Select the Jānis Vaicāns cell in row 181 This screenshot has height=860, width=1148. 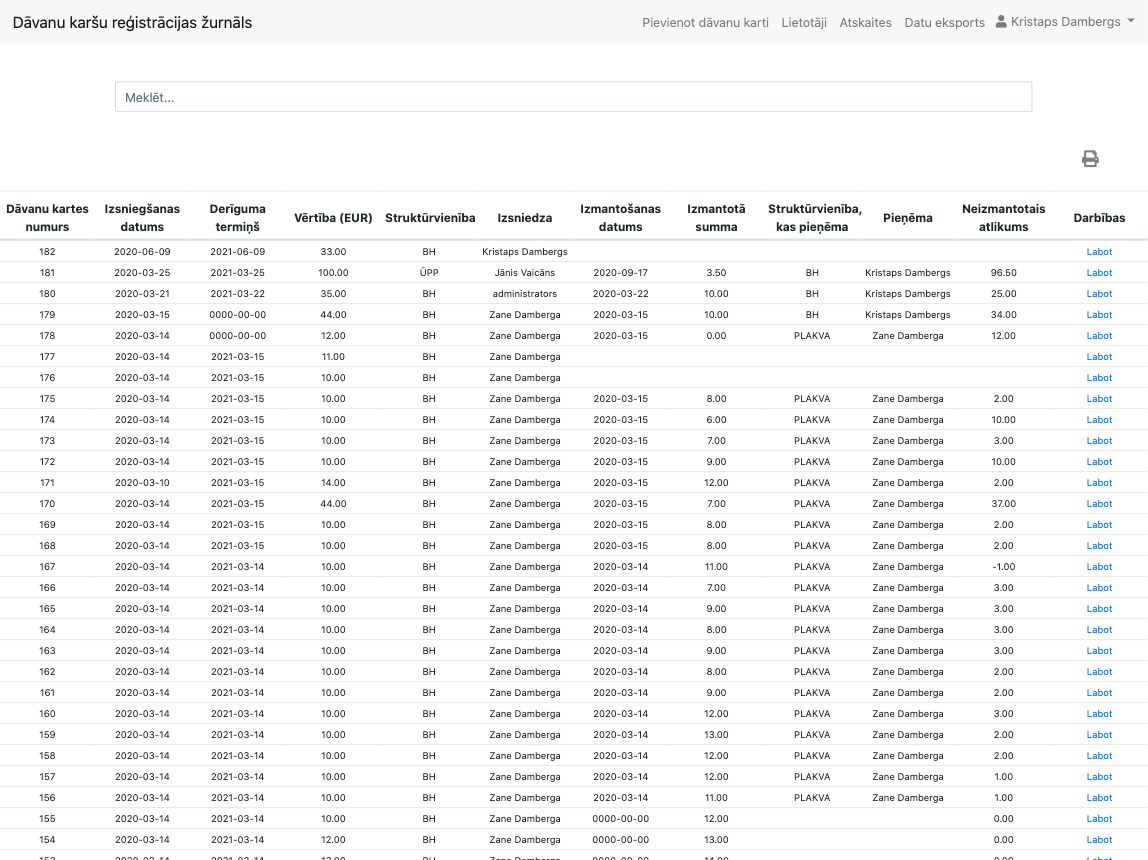(525, 273)
